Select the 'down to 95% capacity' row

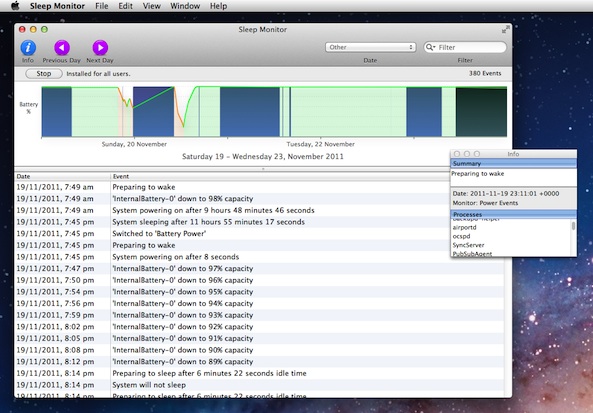coord(259,292)
